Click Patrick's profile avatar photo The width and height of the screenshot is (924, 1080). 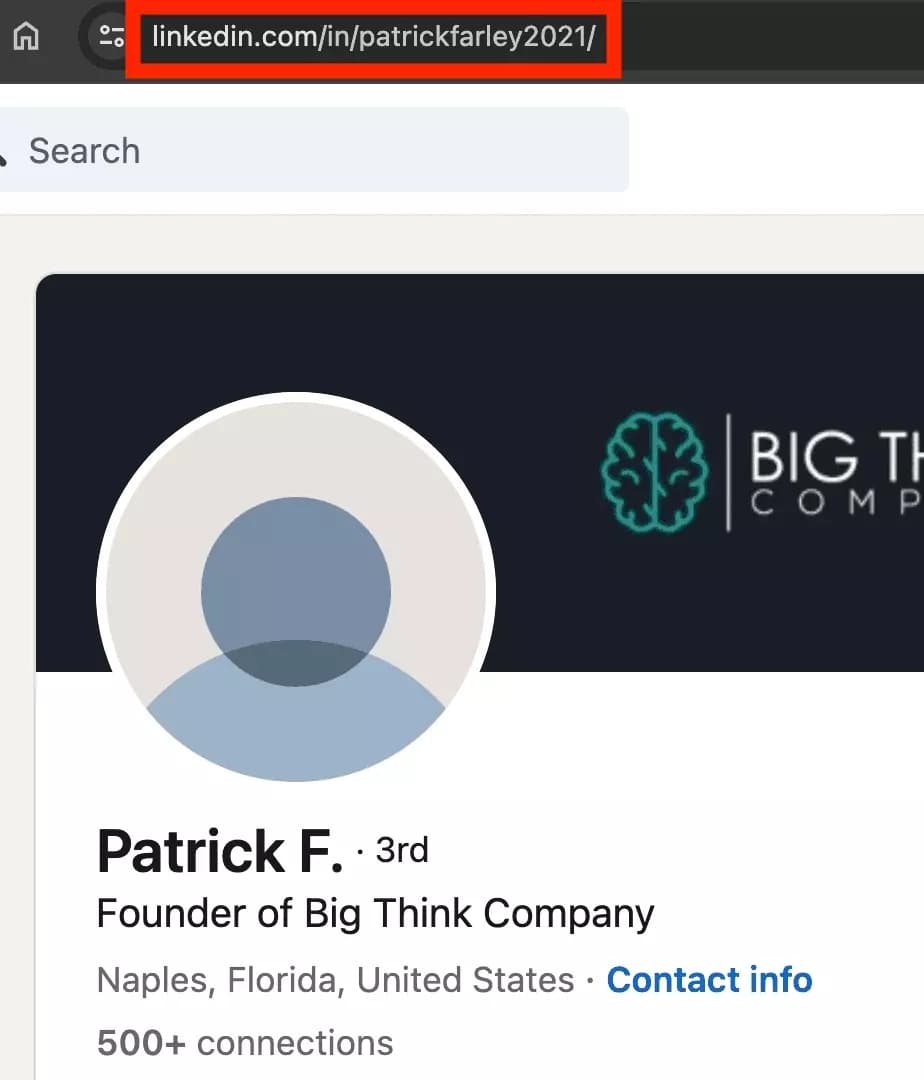(295, 592)
